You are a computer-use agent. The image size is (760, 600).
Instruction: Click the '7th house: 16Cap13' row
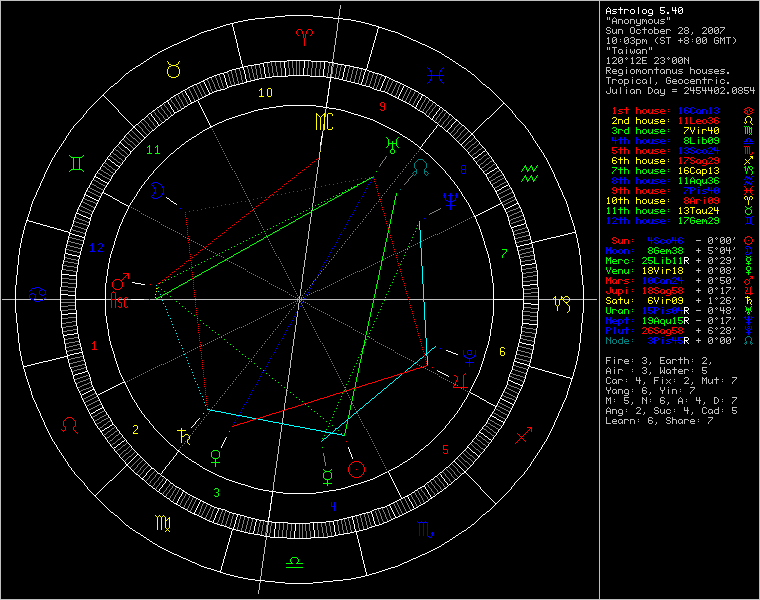point(665,171)
